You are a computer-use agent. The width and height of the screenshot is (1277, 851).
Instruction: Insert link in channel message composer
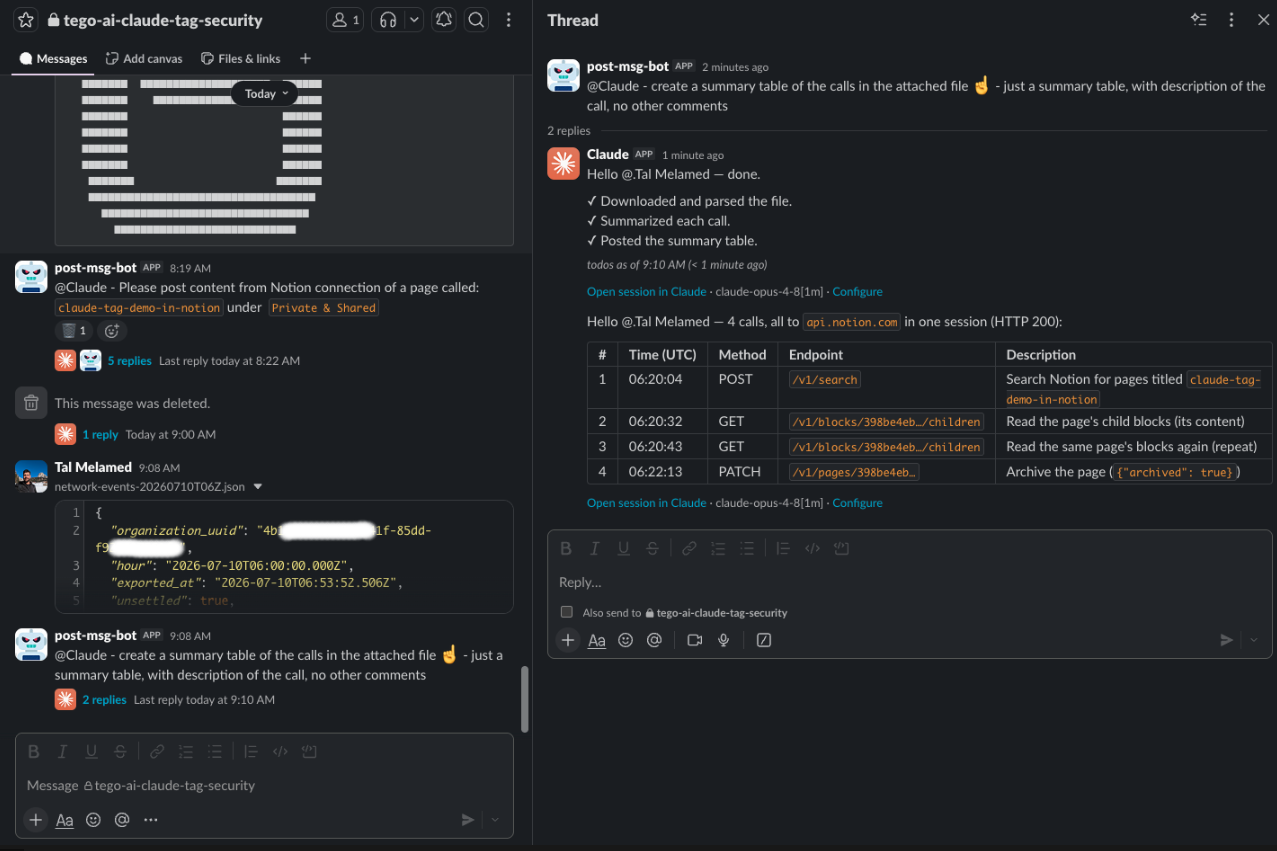click(x=157, y=752)
